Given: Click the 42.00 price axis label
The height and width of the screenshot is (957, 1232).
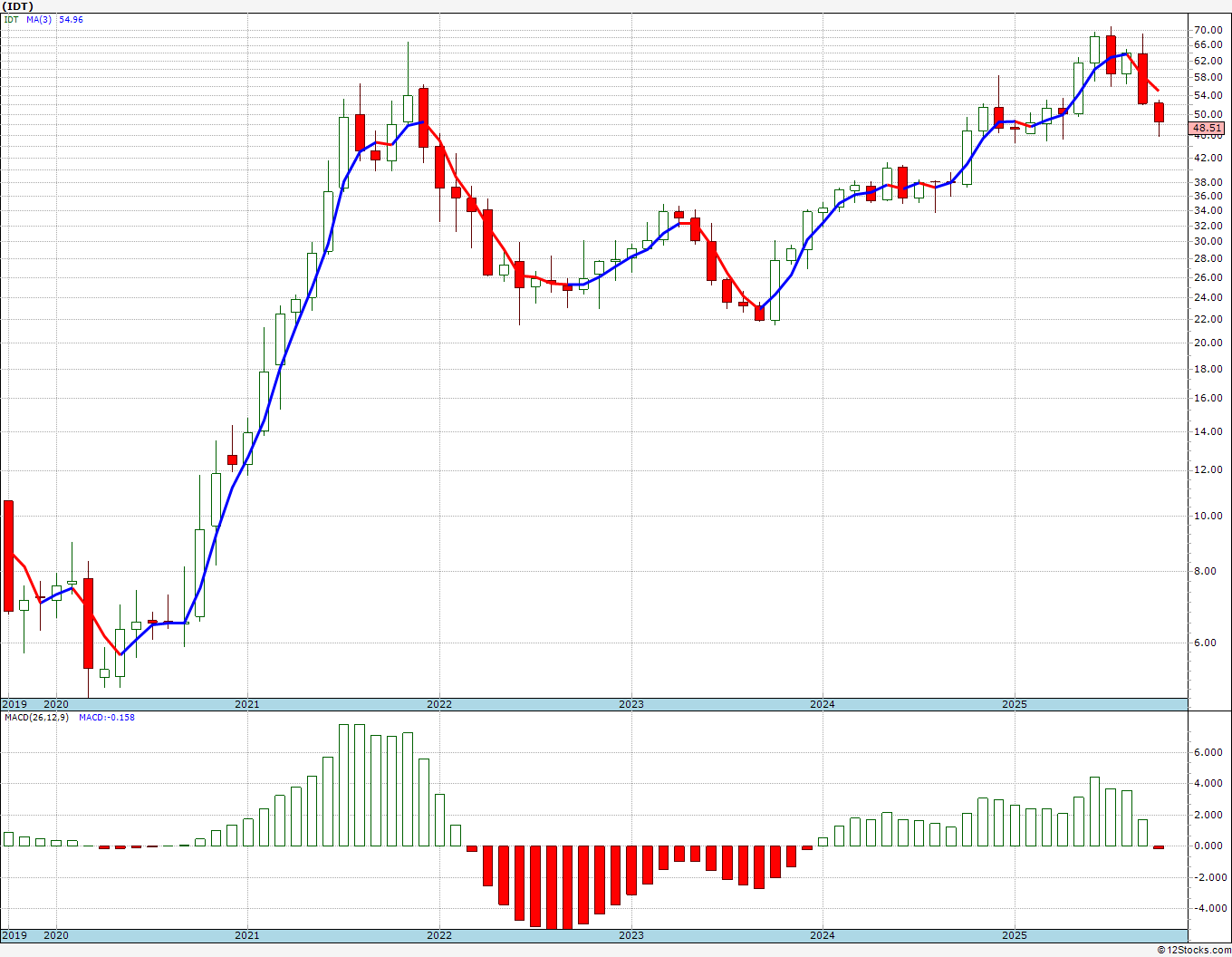Looking at the screenshot, I should click(x=1208, y=158).
